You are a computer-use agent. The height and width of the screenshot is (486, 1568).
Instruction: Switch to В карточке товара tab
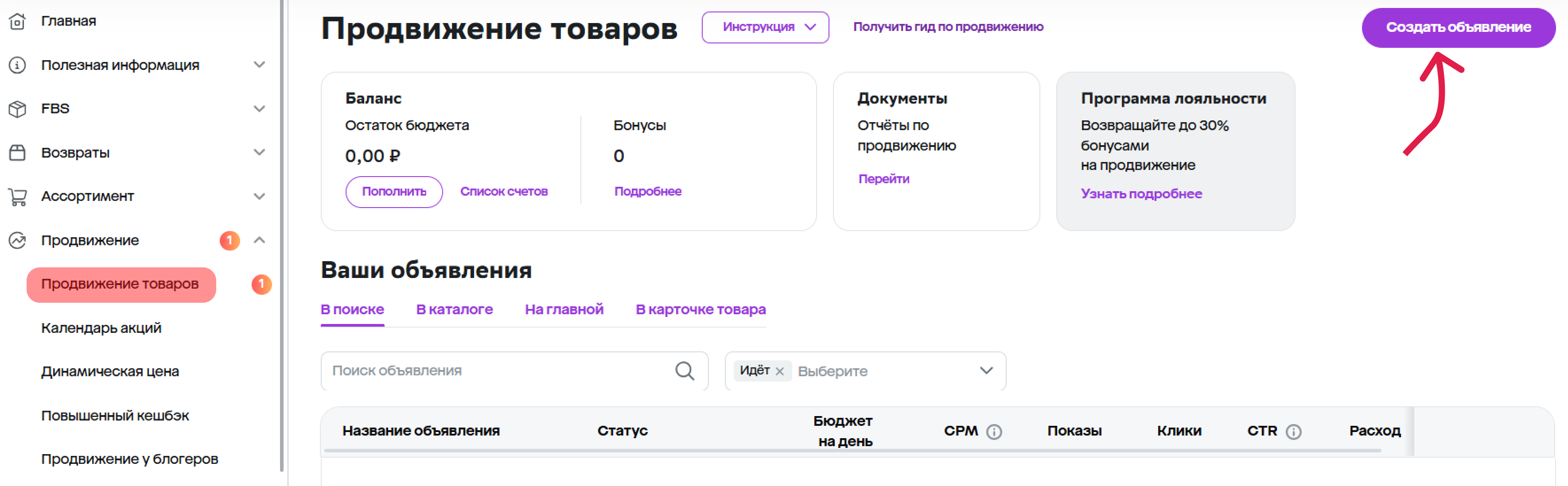coord(700,309)
